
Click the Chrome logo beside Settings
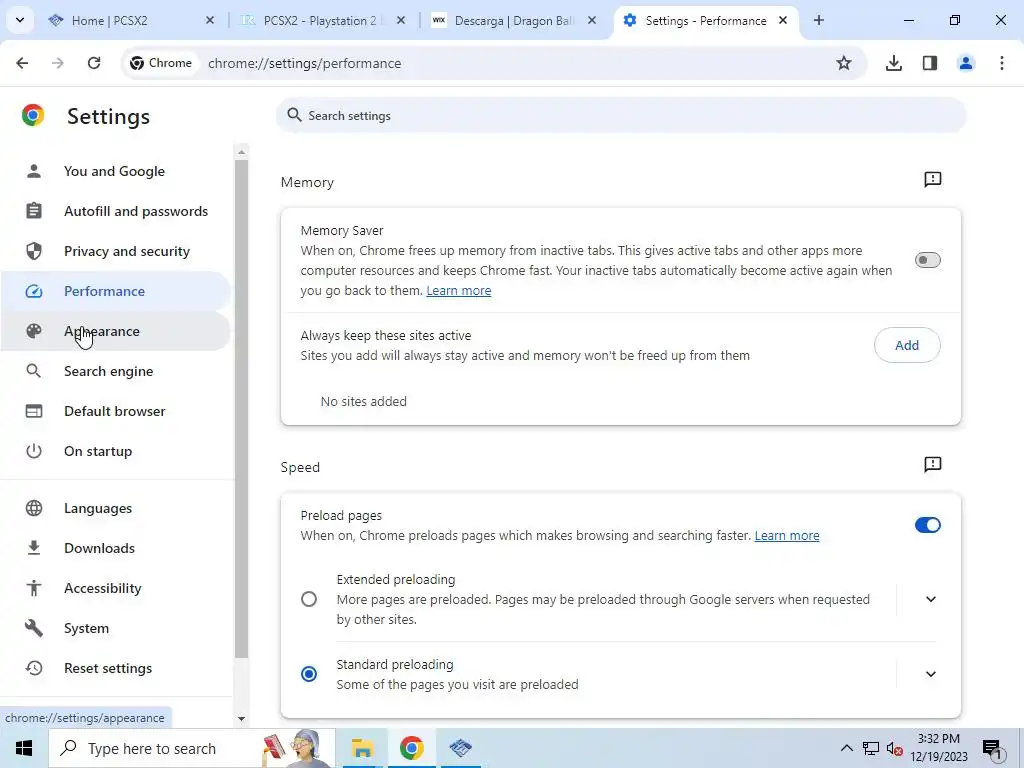(33, 116)
